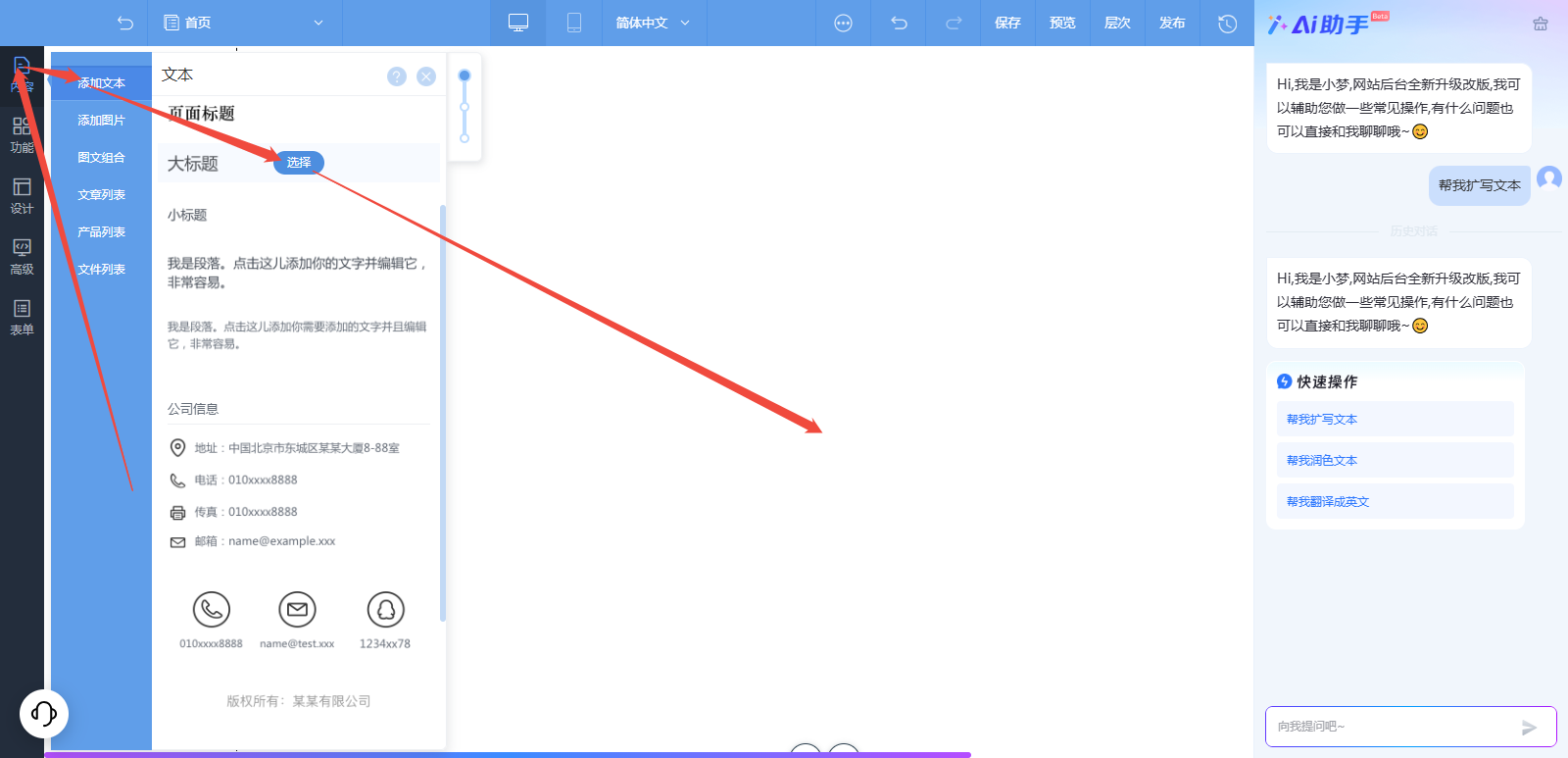This screenshot has width=1568, height=758.
Task: Select the 传真：010xxxx8888 line
Action: click(x=246, y=512)
